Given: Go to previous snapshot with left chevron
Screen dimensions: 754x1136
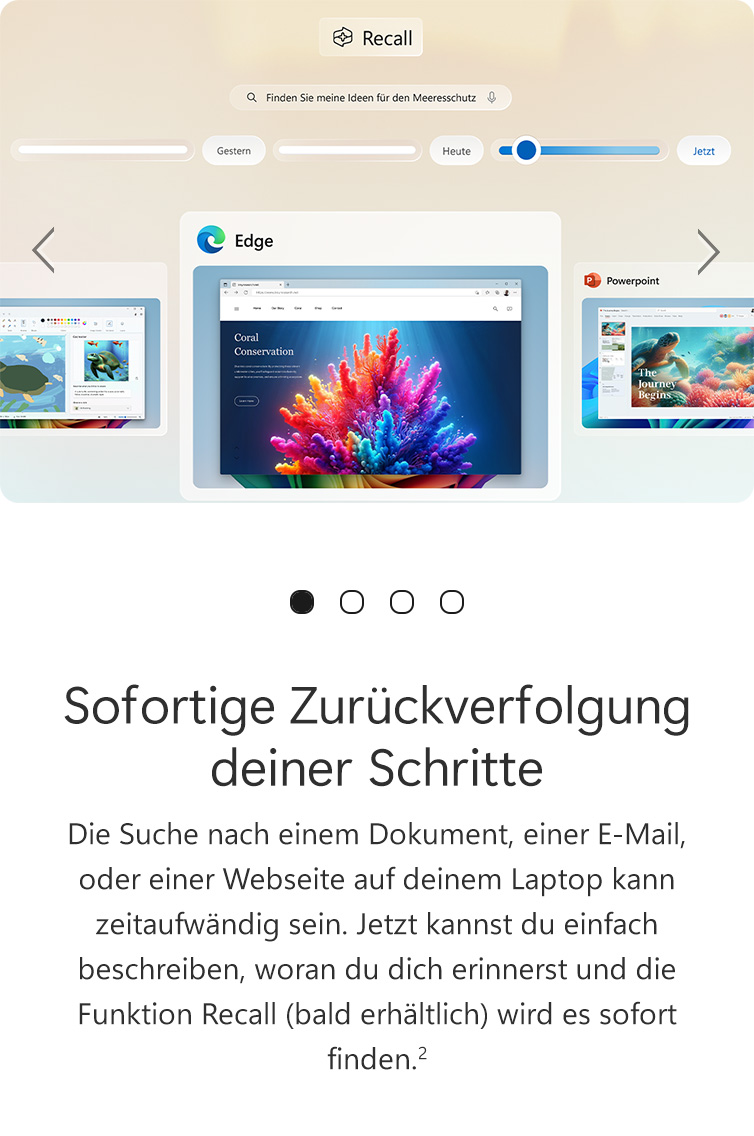Looking at the screenshot, I should [43, 250].
